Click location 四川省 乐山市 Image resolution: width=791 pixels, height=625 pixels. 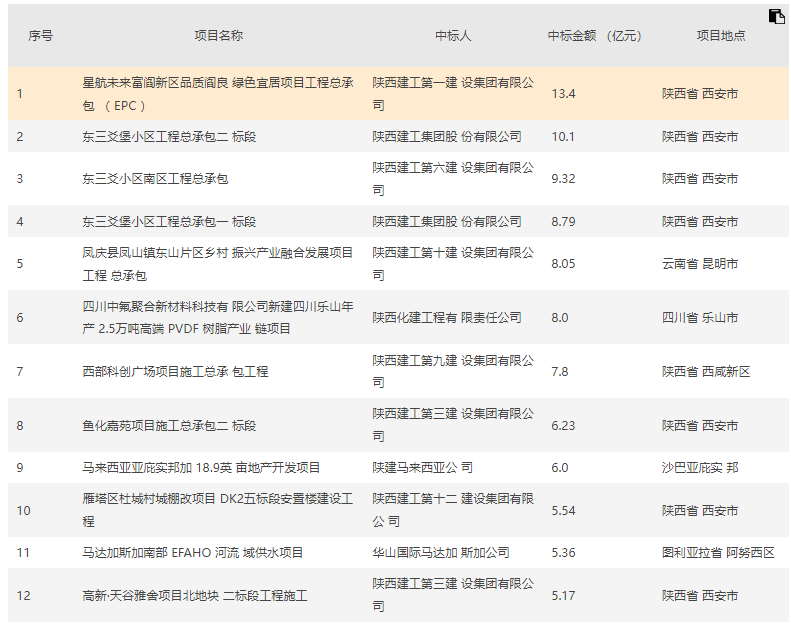click(700, 318)
